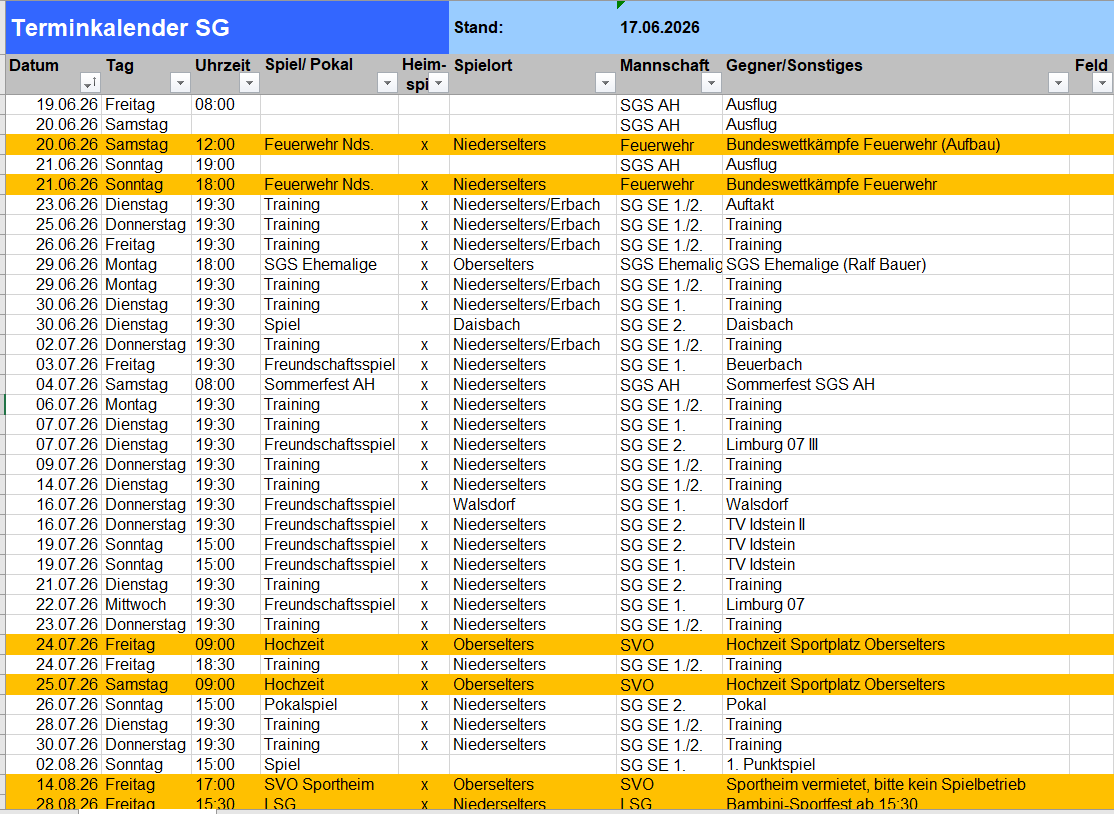Viewport: 1114px width, 814px height.
Task: Click 'Walsdorf' in the Spielort column
Action: pyautogui.click(x=533, y=504)
